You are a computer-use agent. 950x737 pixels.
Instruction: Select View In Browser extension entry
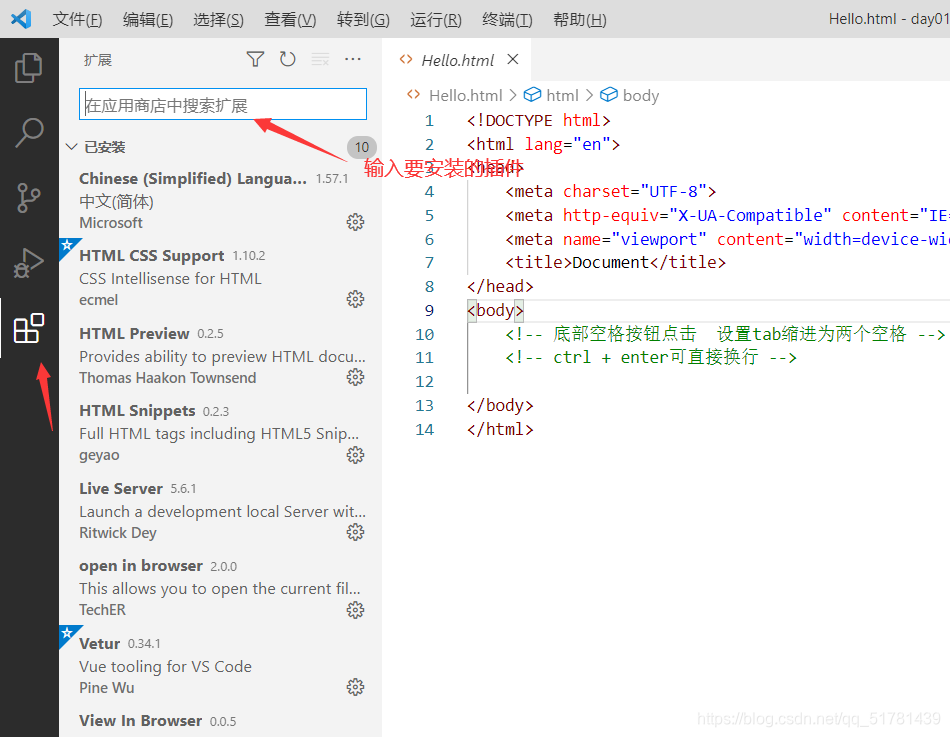221,721
